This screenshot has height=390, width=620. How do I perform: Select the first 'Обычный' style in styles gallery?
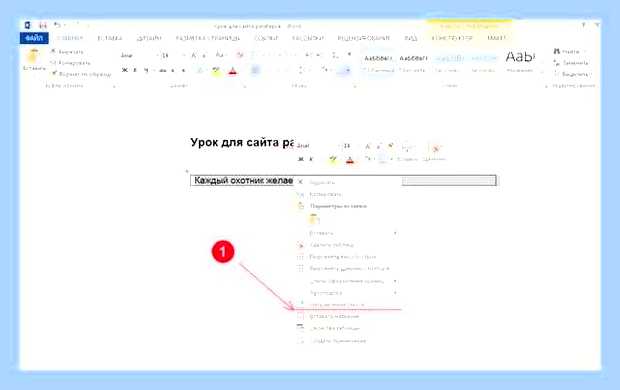point(378,62)
